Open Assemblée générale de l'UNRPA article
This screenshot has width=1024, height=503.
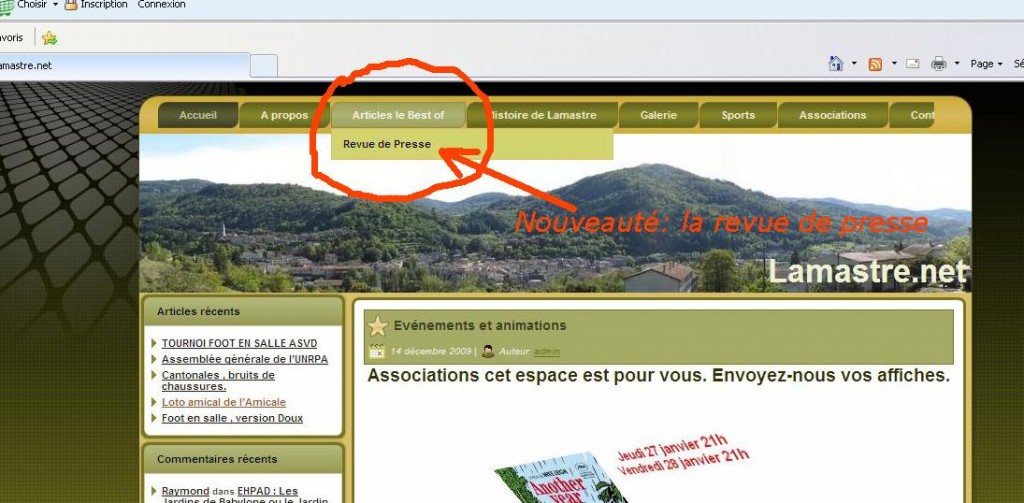point(245,359)
